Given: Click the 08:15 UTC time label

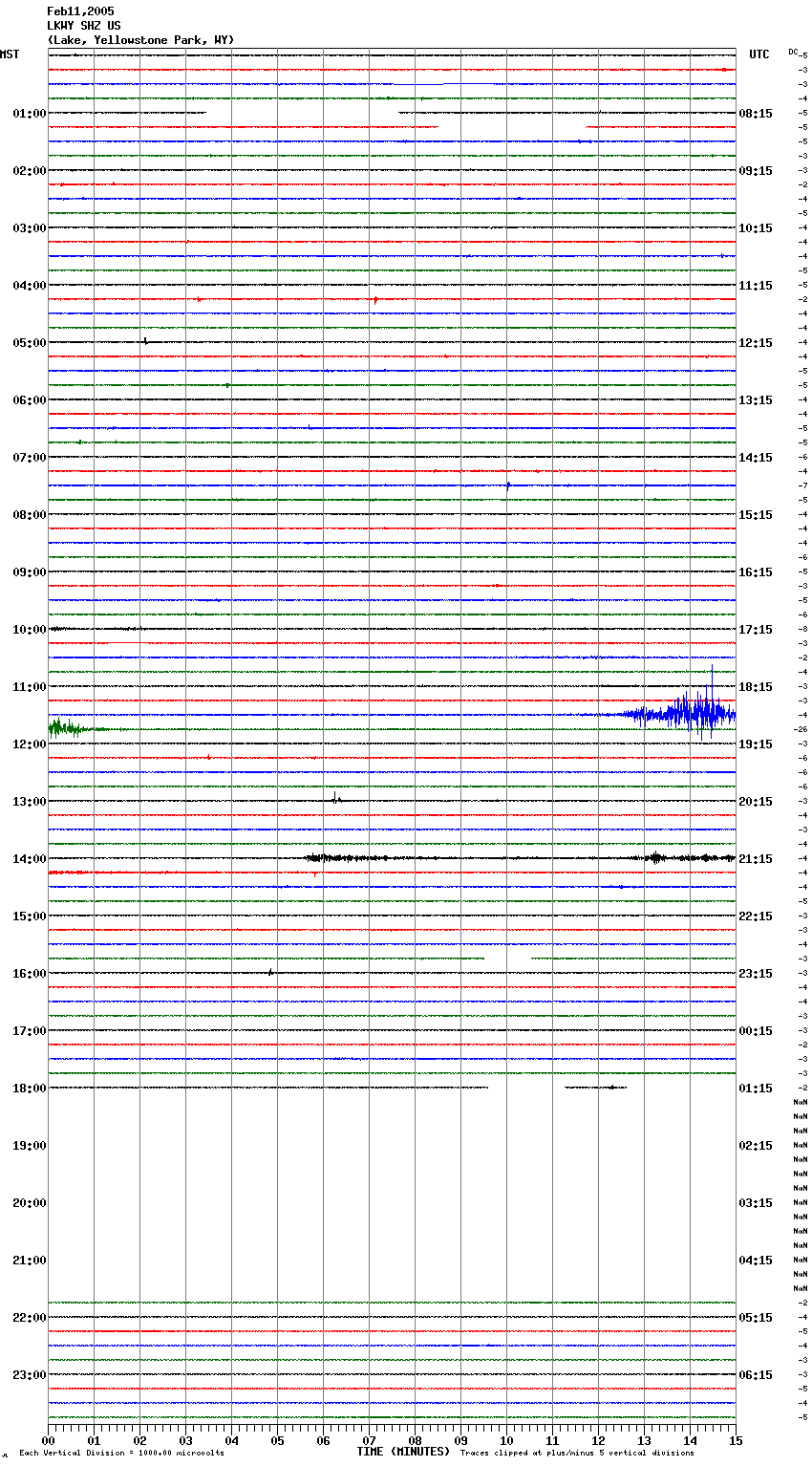Looking at the screenshot, I should (756, 114).
